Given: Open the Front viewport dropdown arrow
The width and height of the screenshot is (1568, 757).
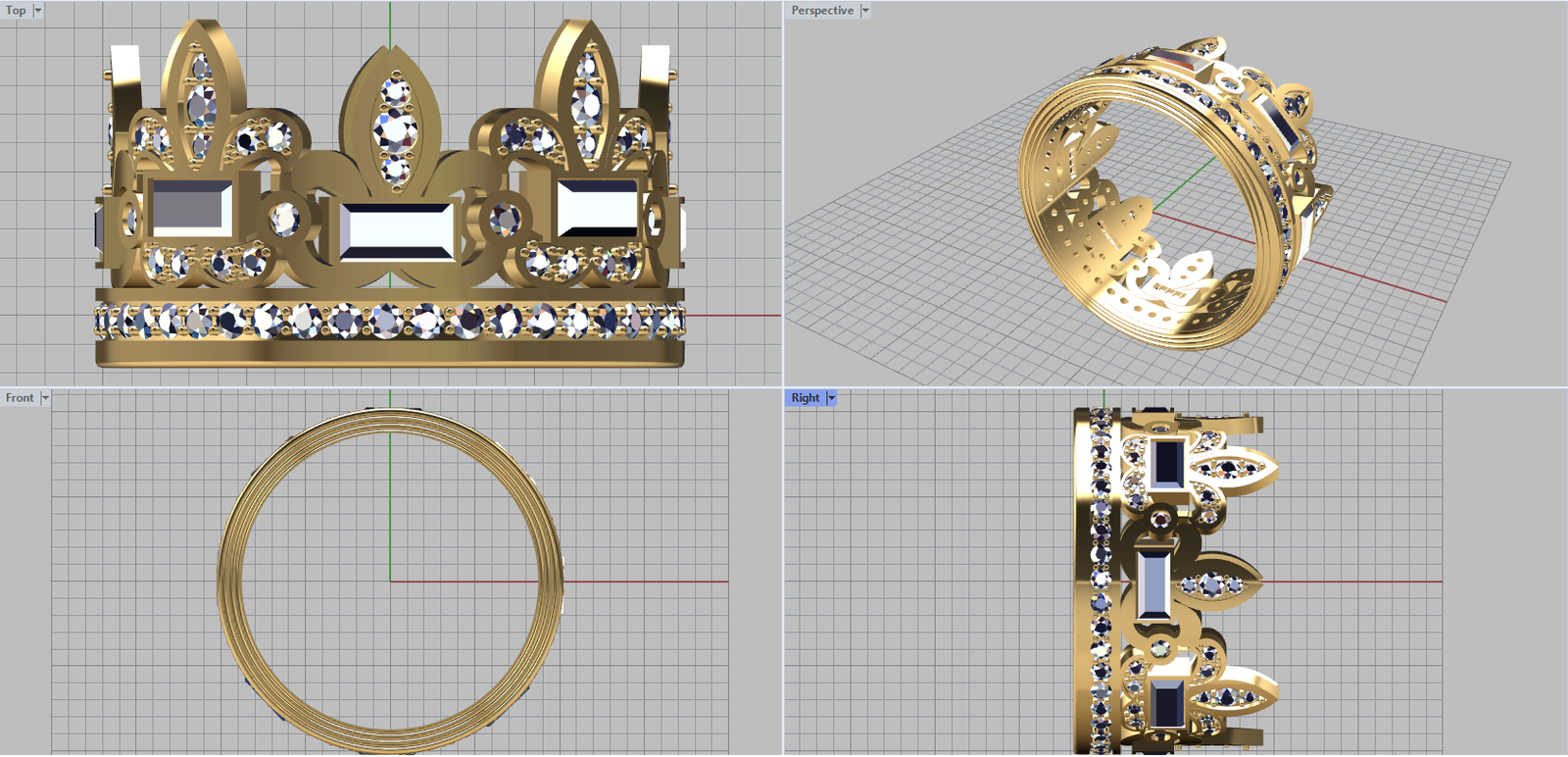Looking at the screenshot, I should (x=45, y=398).
